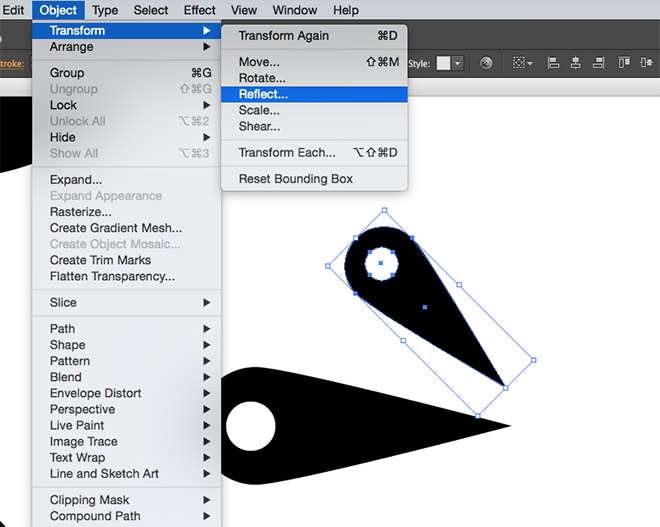Screen dimensions: 660x527
Task: Expand the Lock submenu
Action: [x=127, y=105]
